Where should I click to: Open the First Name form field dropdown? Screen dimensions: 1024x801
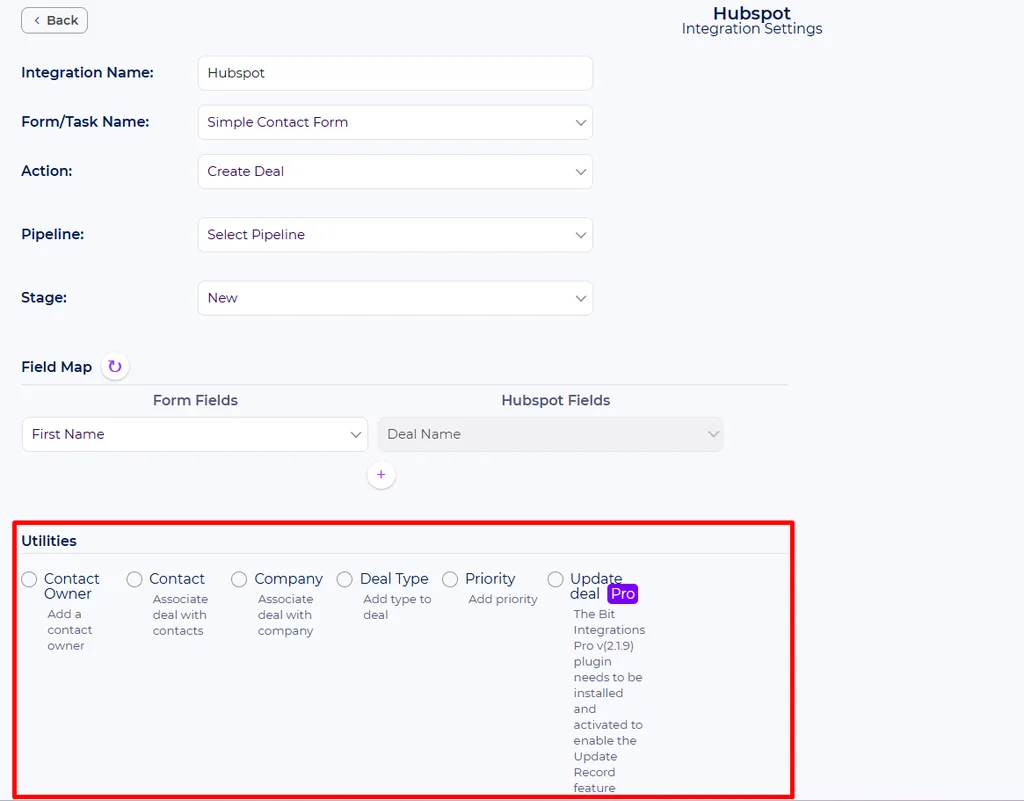tap(195, 434)
